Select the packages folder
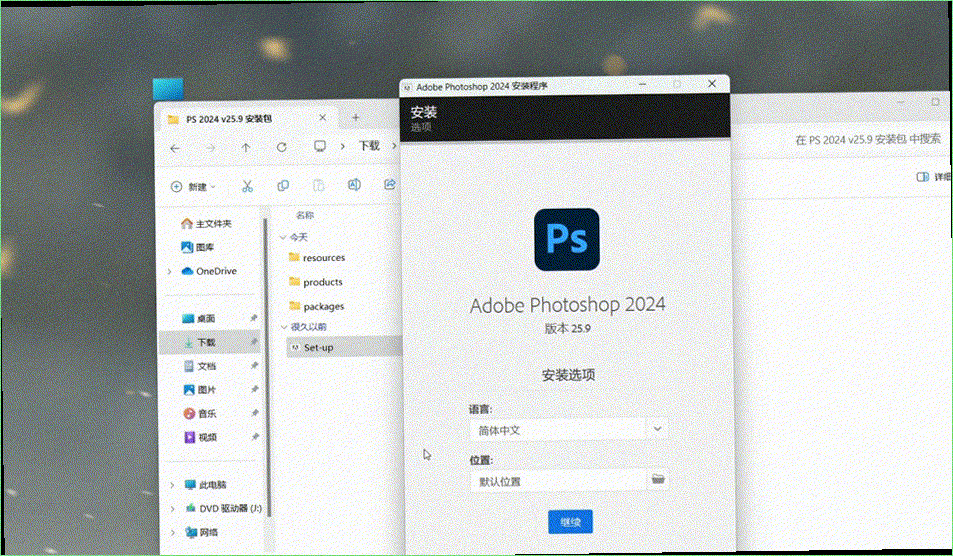 pyautogui.click(x=317, y=306)
